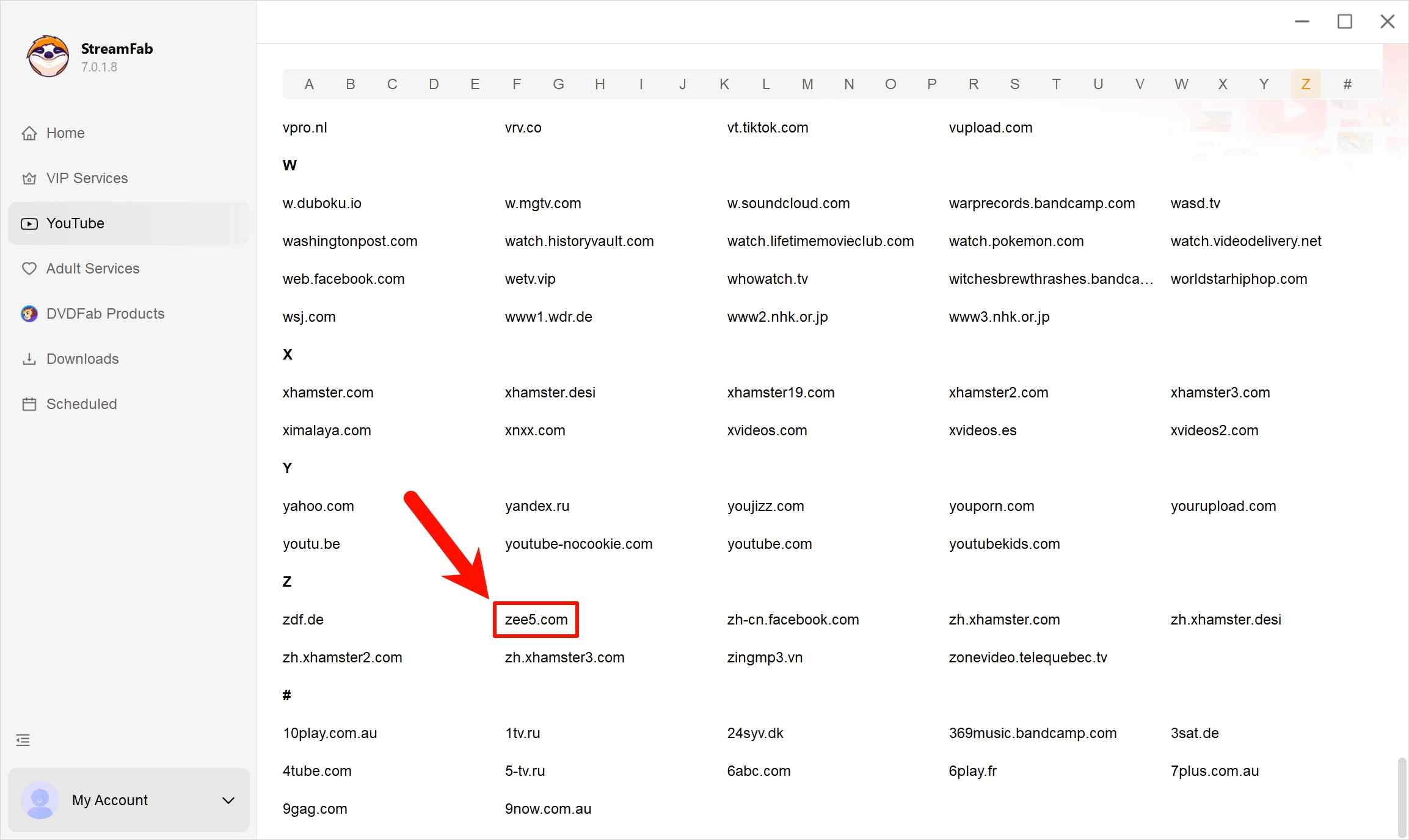Open the youtube.com link
The width and height of the screenshot is (1409, 840).
pyautogui.click(x=769, y=544)
